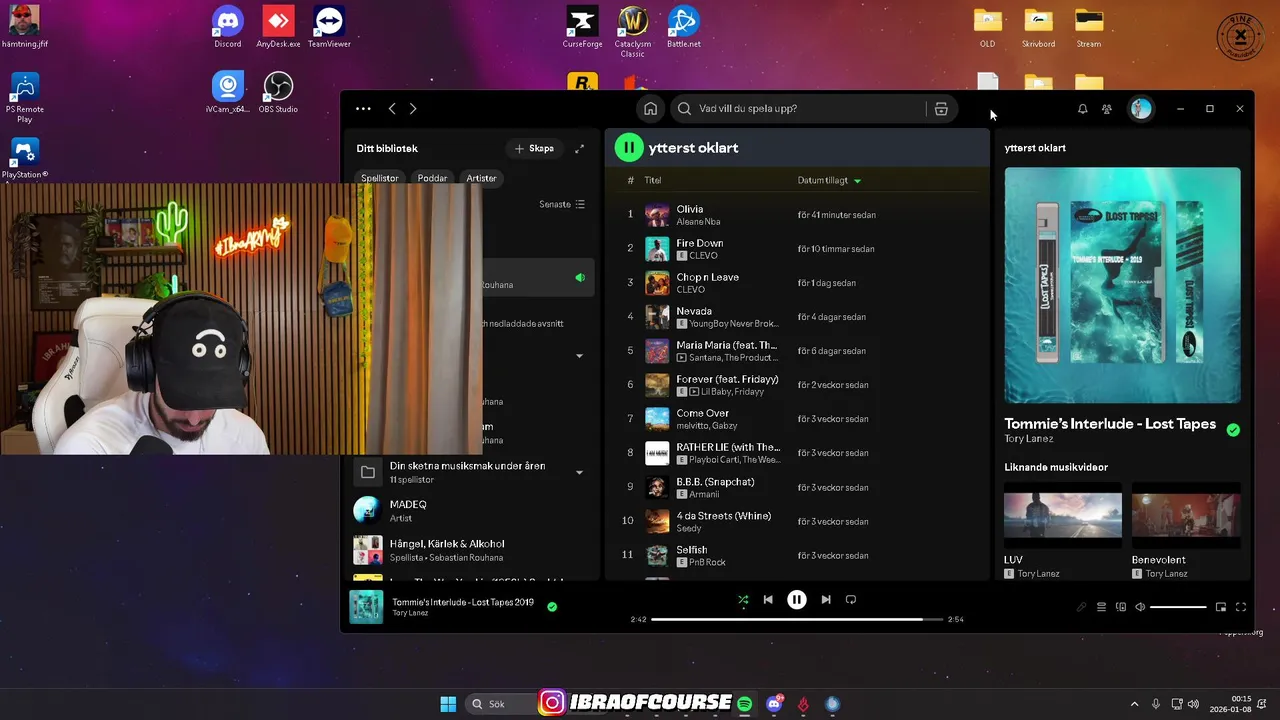The width and height of the screenshot is (1280, 720).
Task: Click the now playing album thumbnail
Action: coord(366,607)
